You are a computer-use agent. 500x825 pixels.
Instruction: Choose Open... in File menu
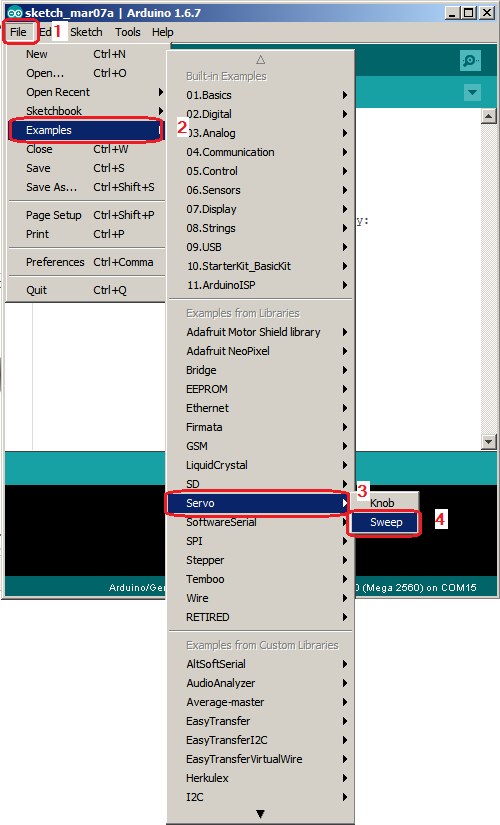pyautogui.click(x=87, y=73)
